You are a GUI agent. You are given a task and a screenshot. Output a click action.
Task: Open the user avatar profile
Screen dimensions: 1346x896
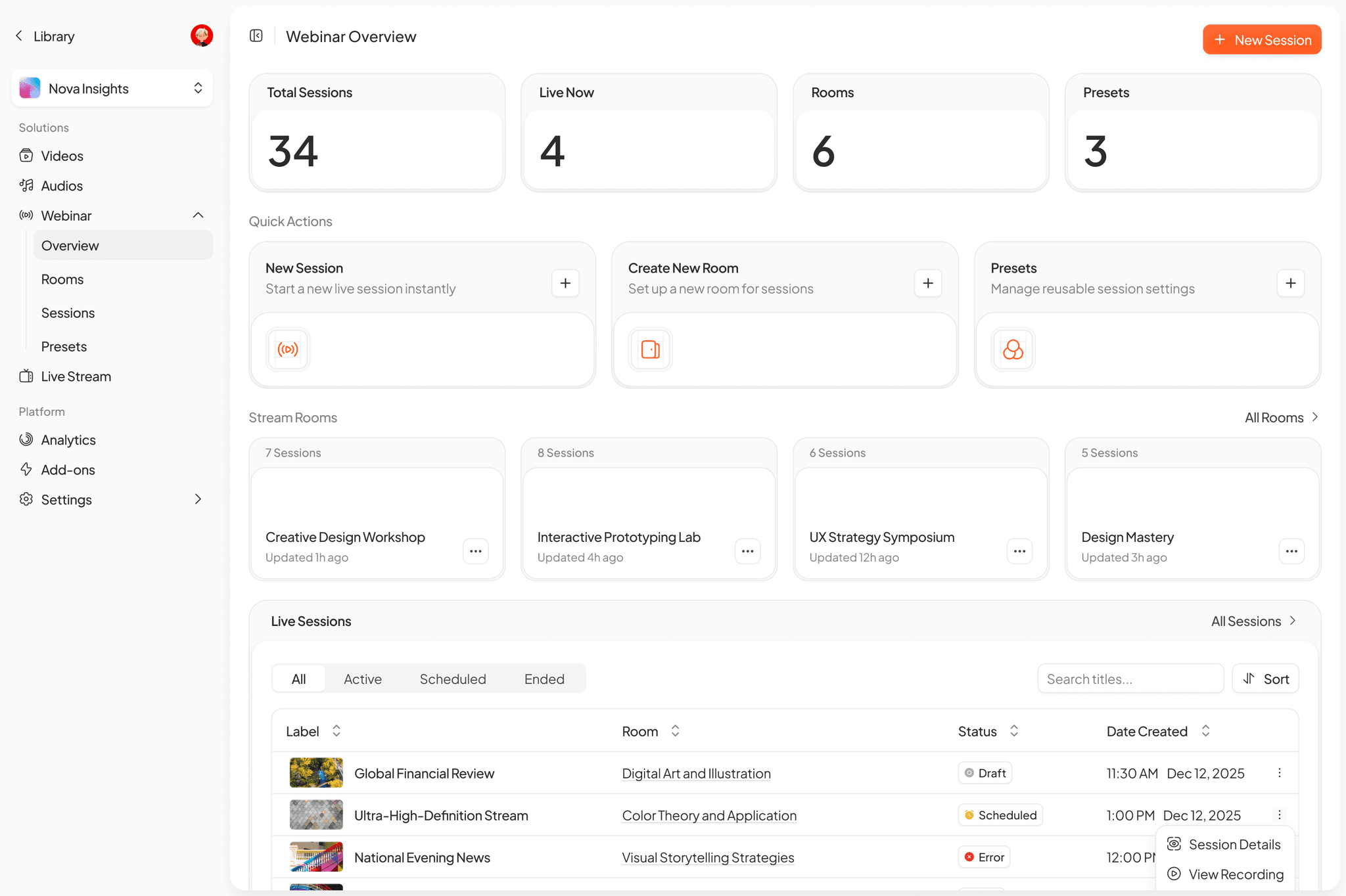202,35
